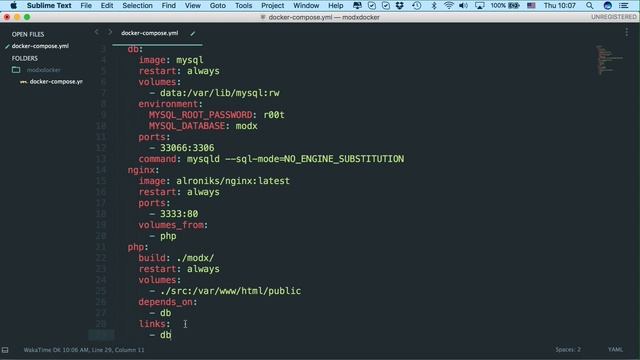Click the 'data:/var/lib/mysql:rw' volume entry
640x360 pixels.
(220, 93)
